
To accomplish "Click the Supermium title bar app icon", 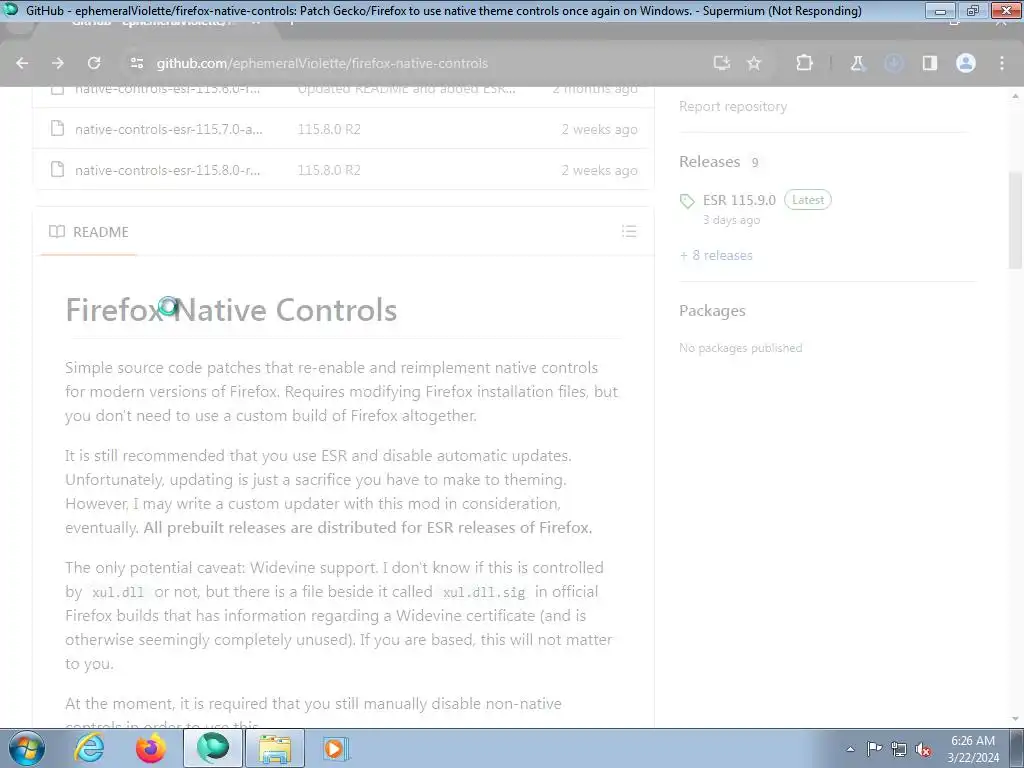I will pos(10,10).
